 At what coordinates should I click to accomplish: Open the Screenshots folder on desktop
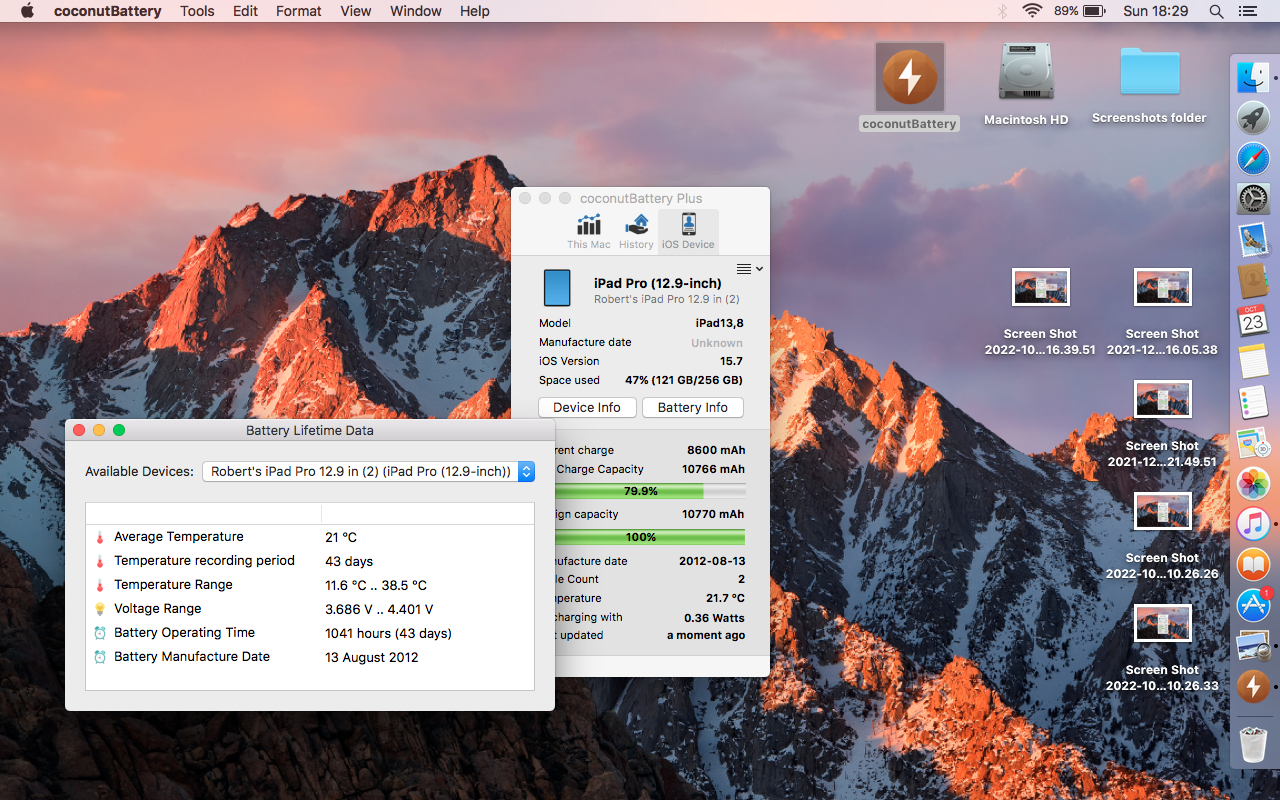pyautogui.click(x=1149, y=73)
